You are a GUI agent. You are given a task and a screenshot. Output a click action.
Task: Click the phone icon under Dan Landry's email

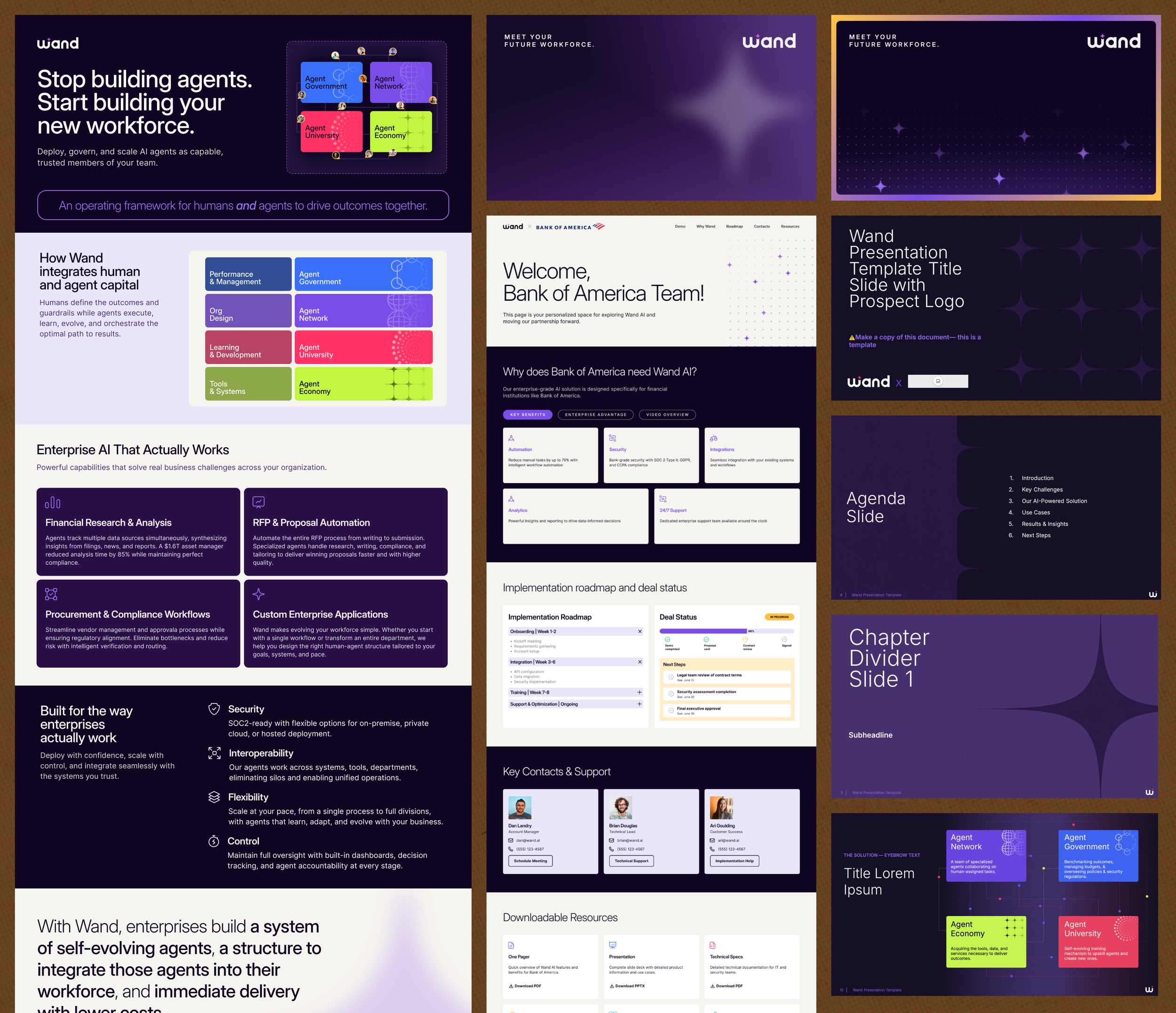point(511,849)
